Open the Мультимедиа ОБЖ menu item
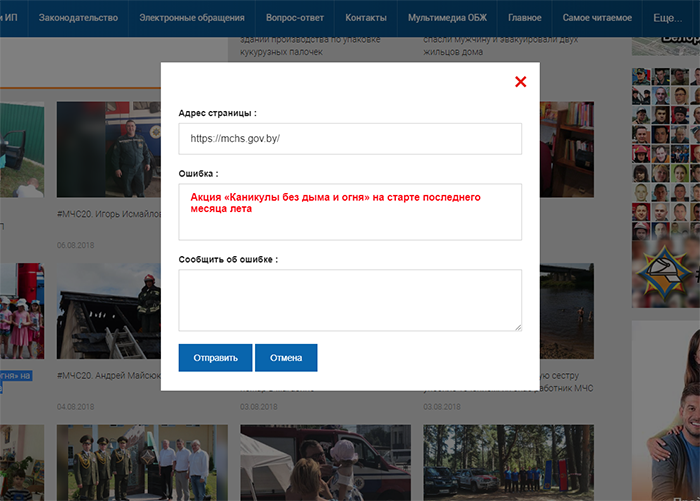Screen dimensions: 700x501 (x=447, y=18)
